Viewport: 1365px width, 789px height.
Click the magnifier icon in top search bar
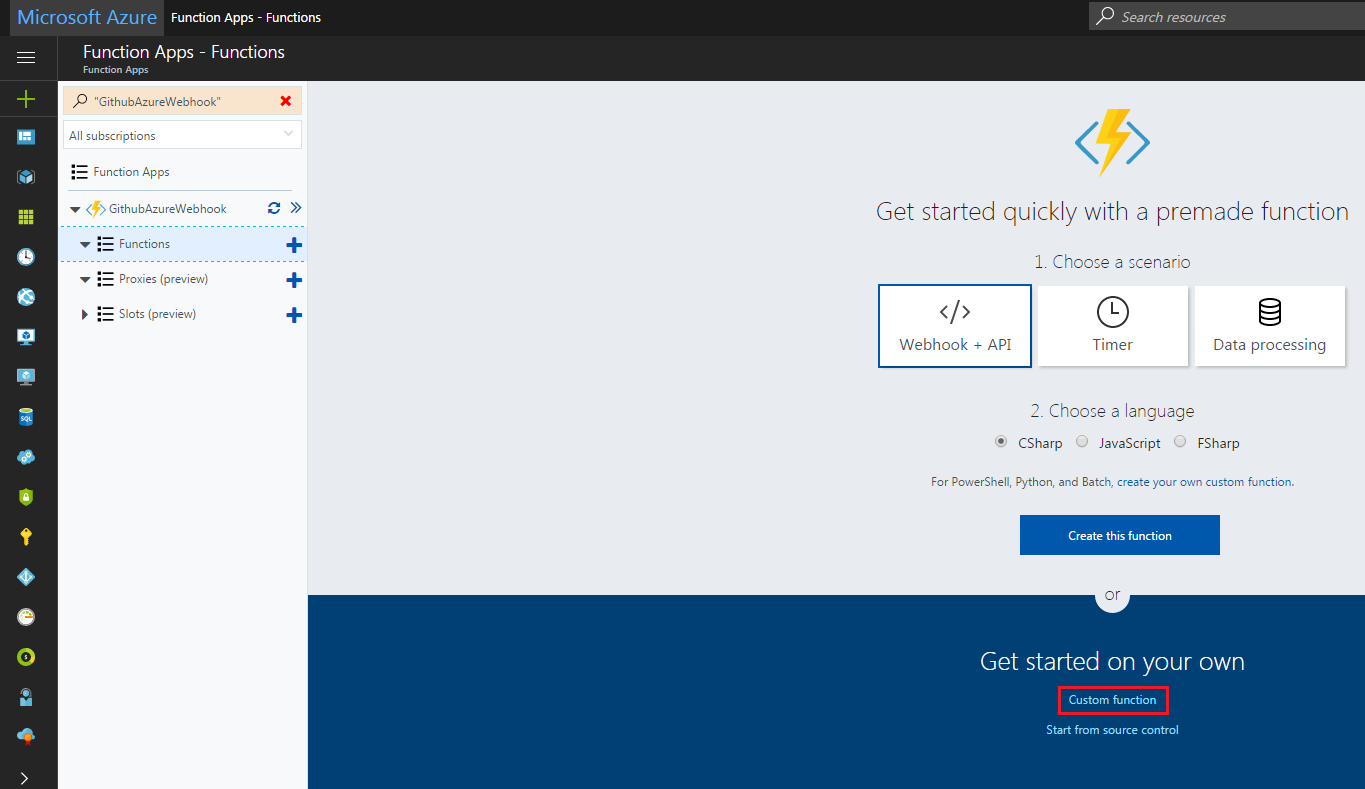(x=1105, y=16)
